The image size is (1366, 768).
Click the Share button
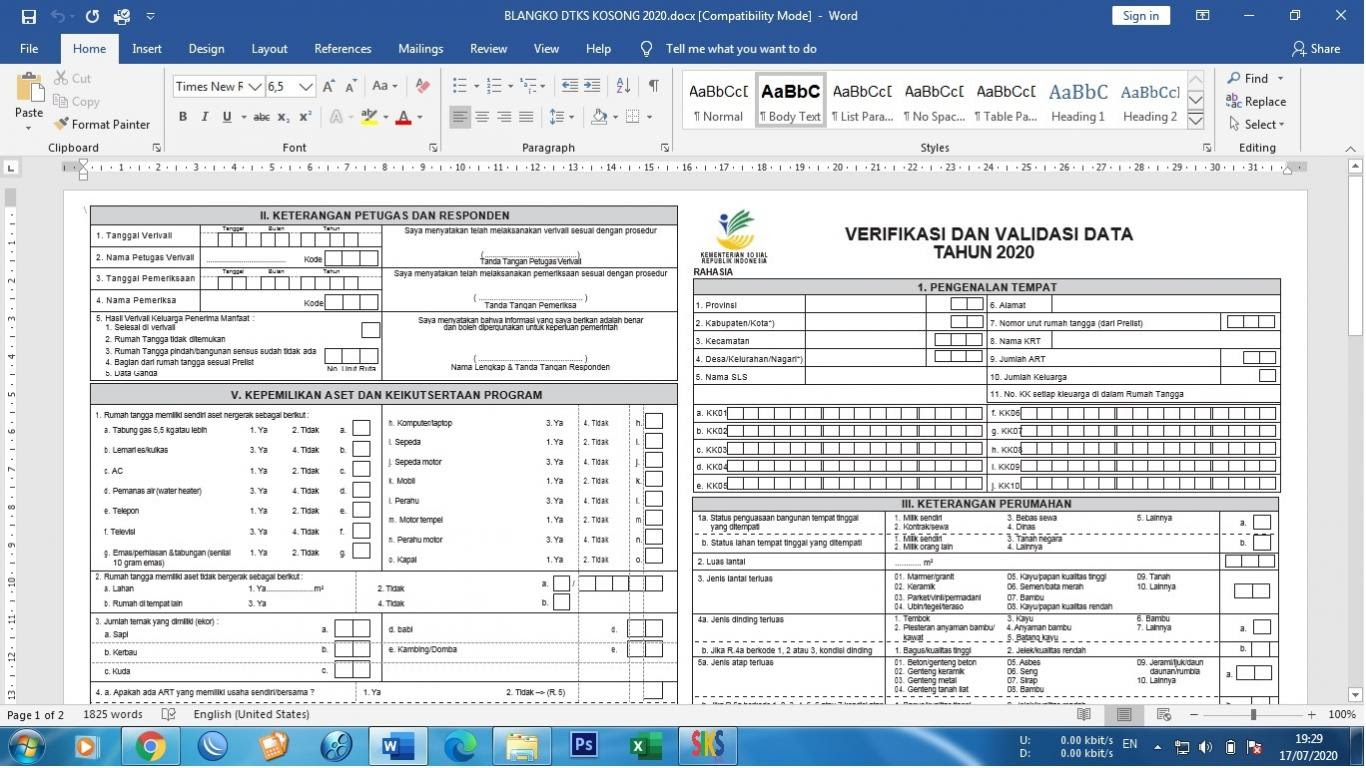tap(1315, 48)
